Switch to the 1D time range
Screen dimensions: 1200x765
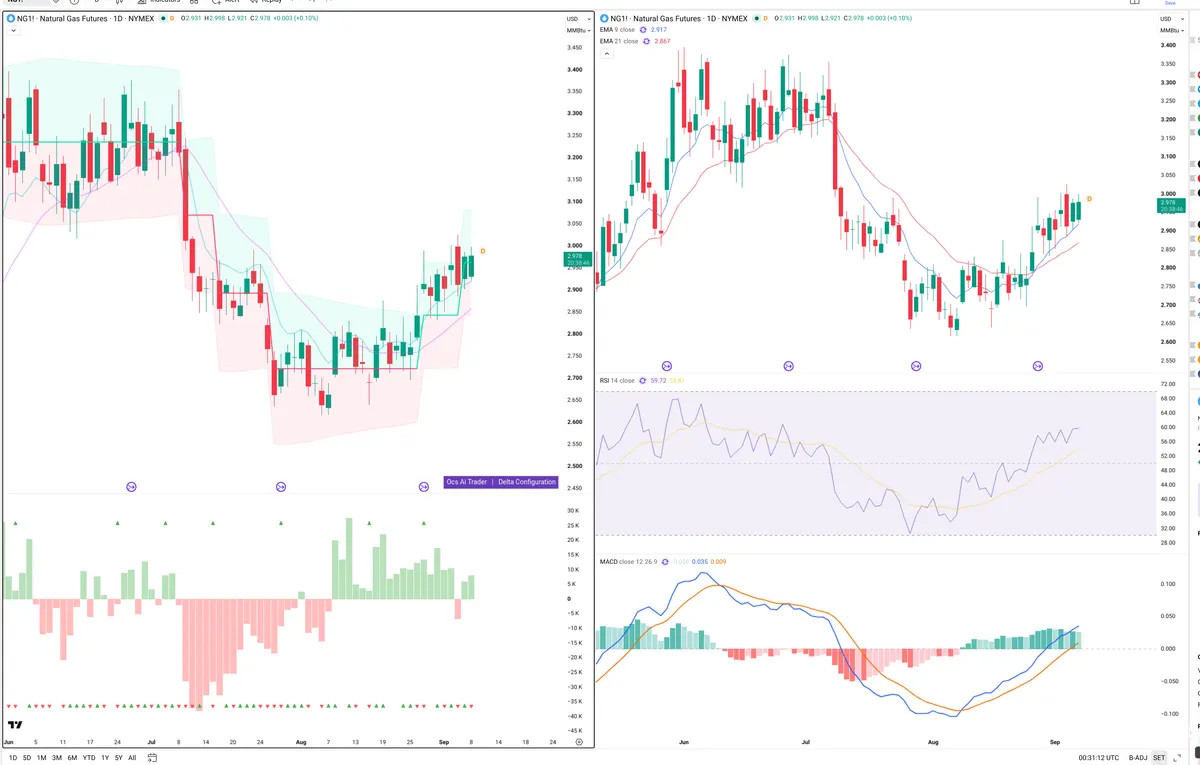[12, 758]
